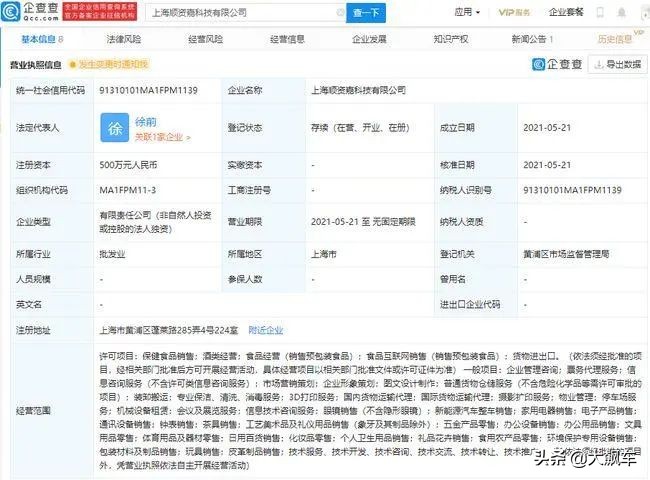Click the 查一下 search button
Image resolution: width=650 pixels, height=480 pixels.
click(366, 12)
